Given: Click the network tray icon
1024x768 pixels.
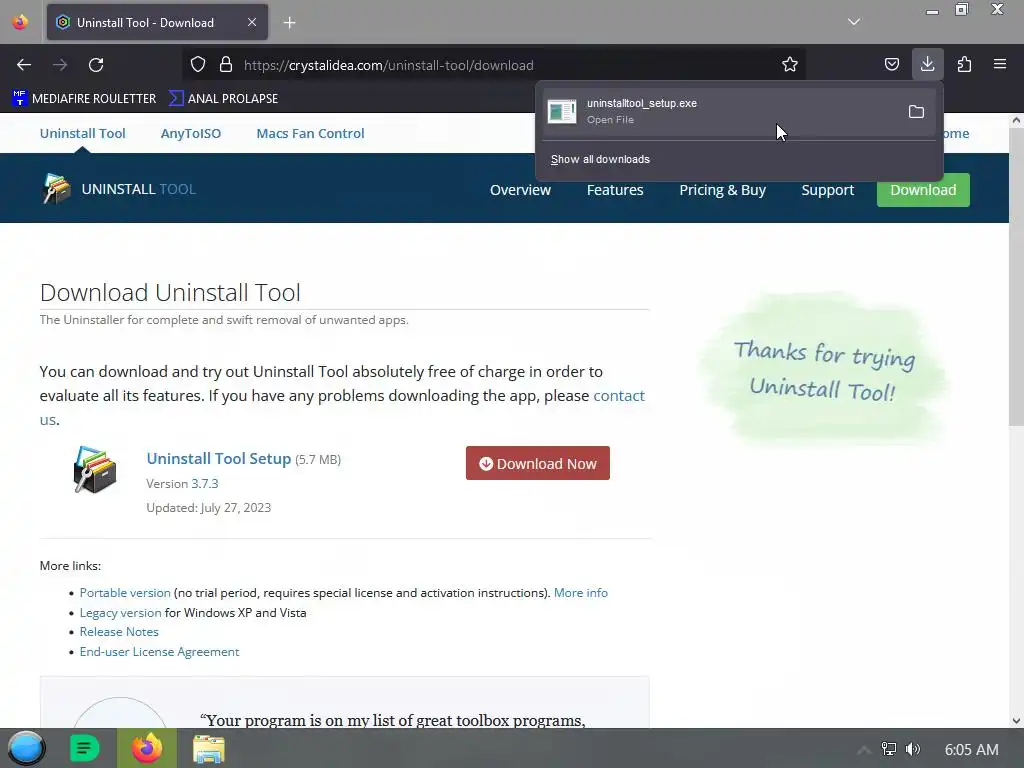Looking at the screenshot, I should (x=889, y=749).
